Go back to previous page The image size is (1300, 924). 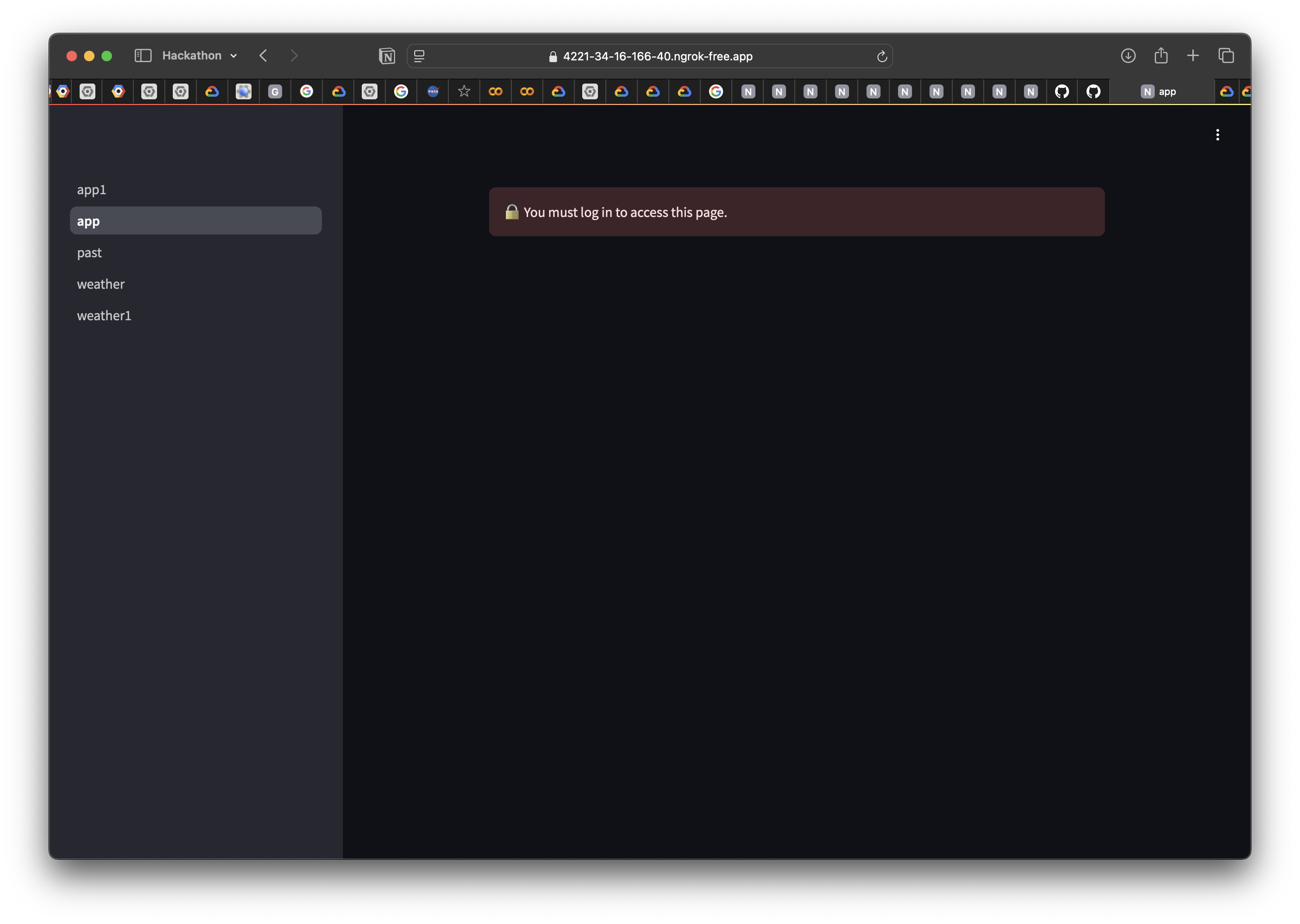[x=263, y=56]
